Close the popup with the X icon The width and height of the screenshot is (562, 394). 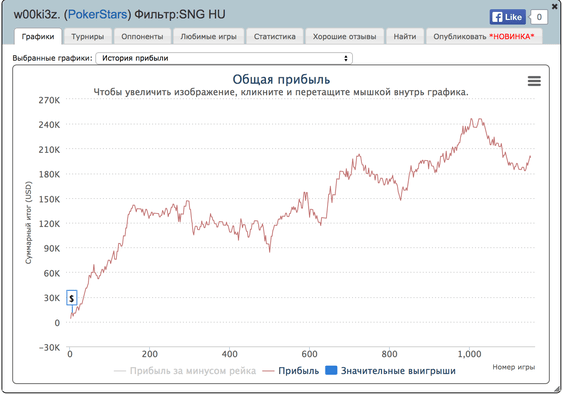(555, 6)
